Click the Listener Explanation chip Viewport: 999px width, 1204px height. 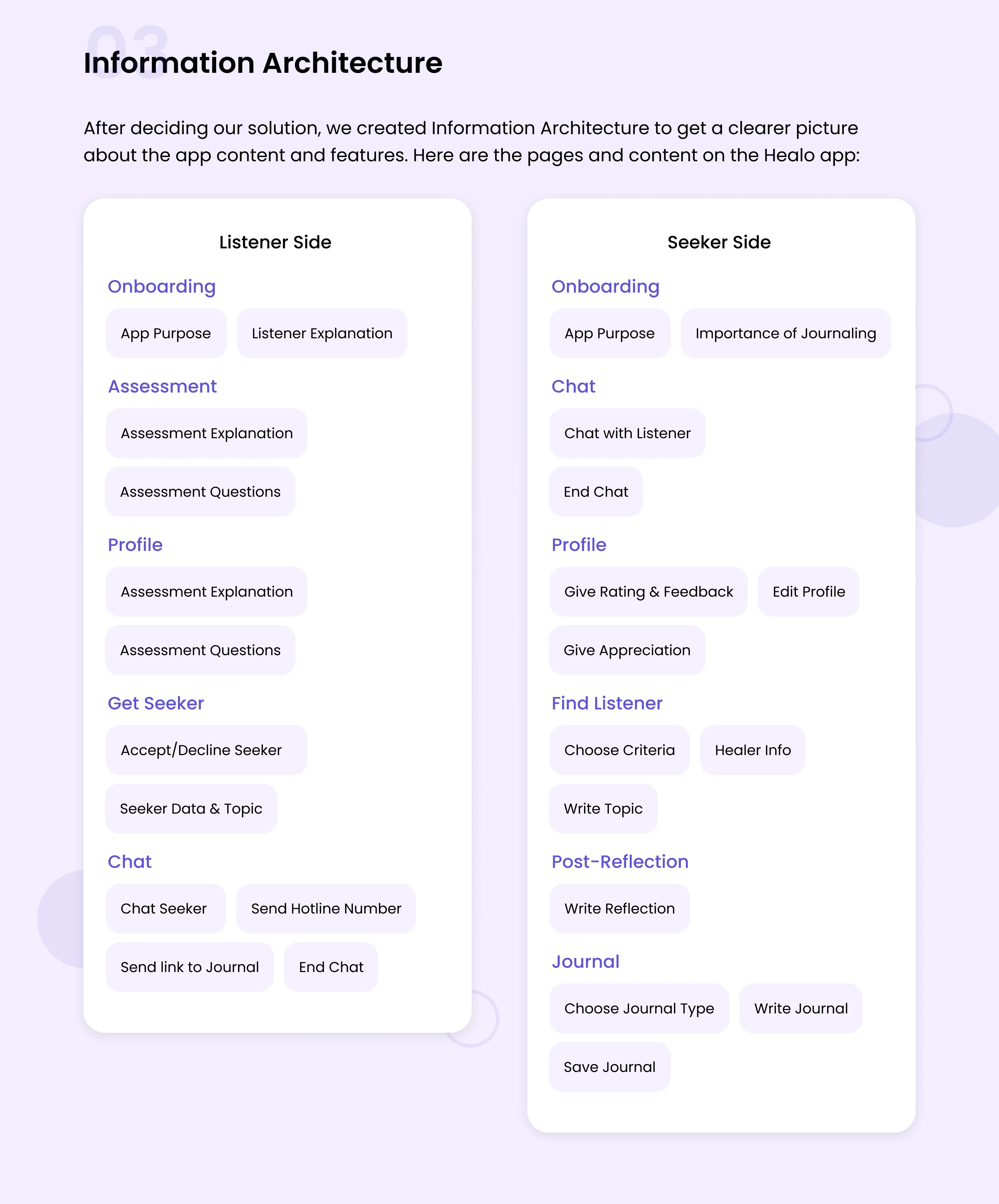coord(321,334)
